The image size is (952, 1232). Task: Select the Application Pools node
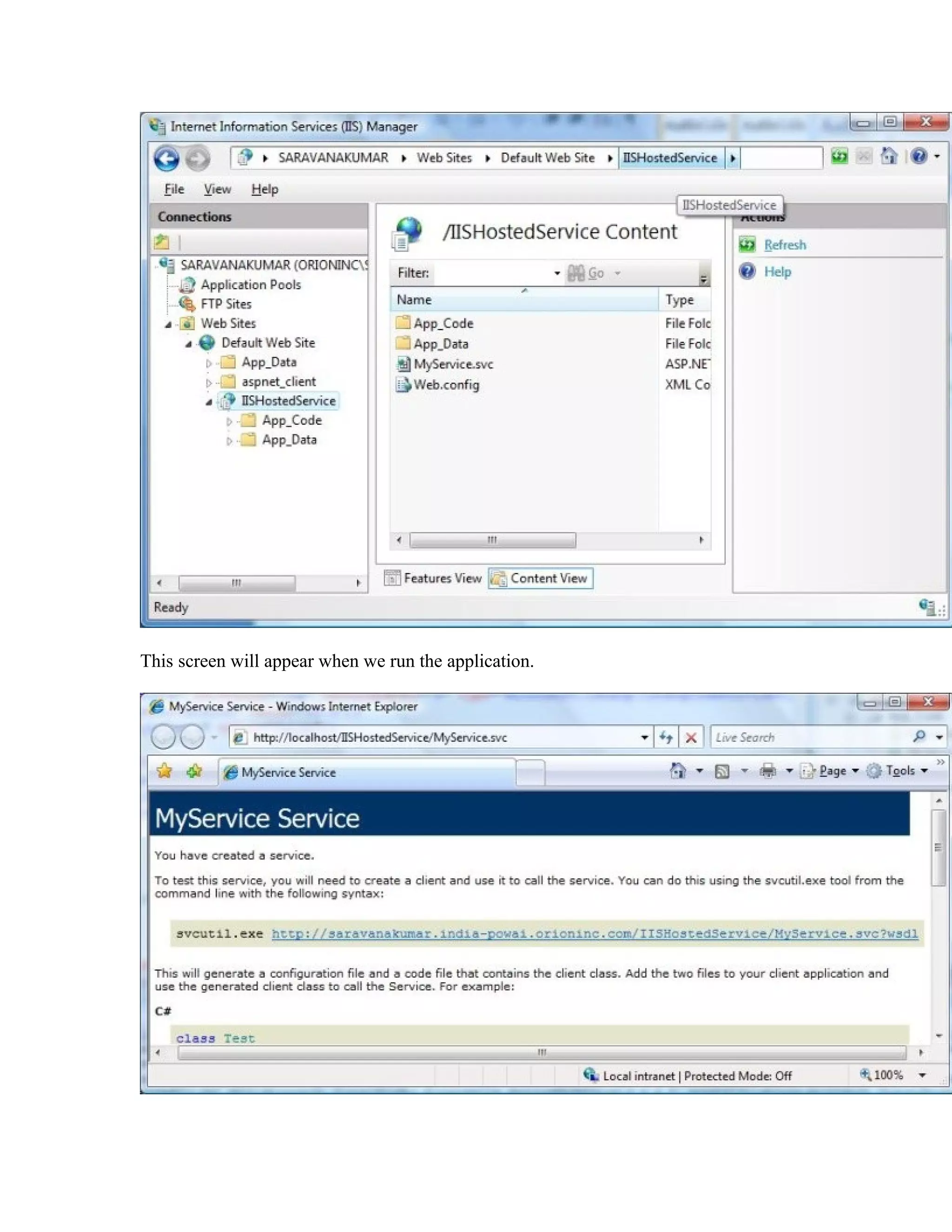pos(251,285)
